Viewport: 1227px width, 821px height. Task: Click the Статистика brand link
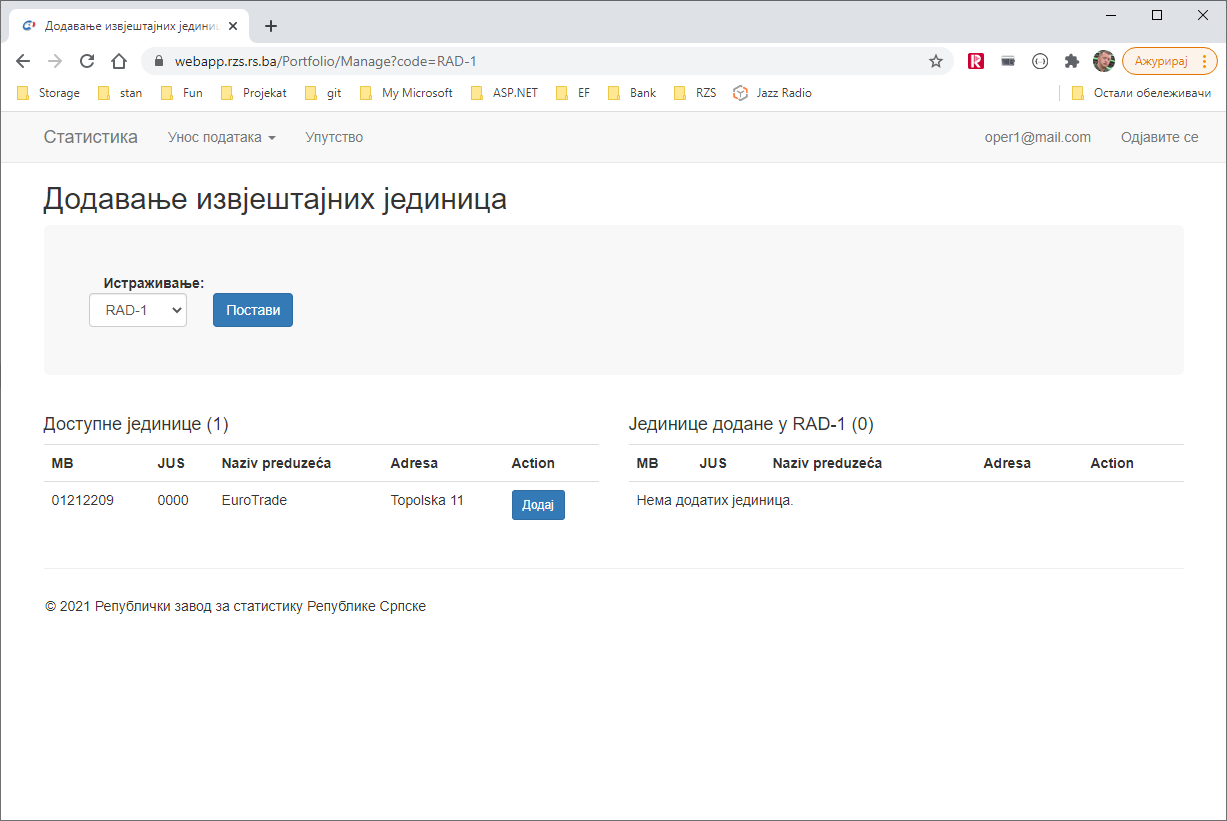[x=90, y=137]
